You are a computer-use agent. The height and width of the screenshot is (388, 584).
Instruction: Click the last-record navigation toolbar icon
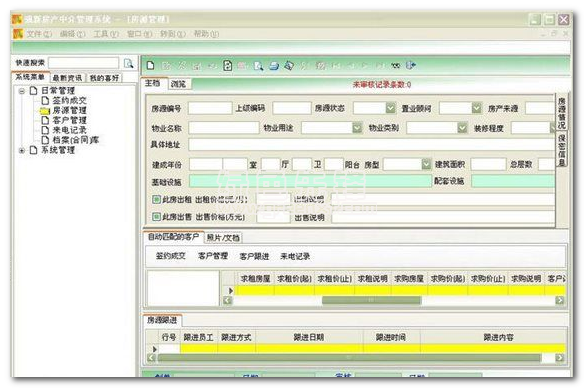click(380, 66)
